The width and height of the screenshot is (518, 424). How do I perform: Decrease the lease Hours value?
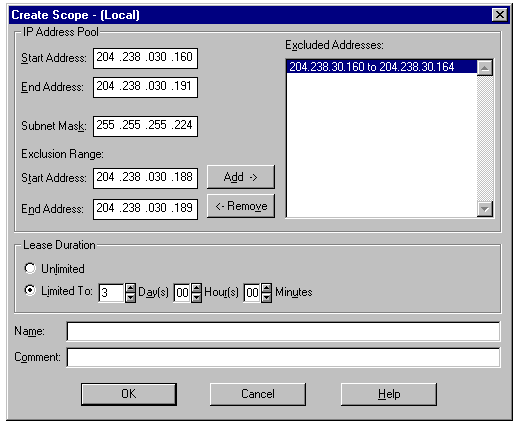[x=197, y=297]
